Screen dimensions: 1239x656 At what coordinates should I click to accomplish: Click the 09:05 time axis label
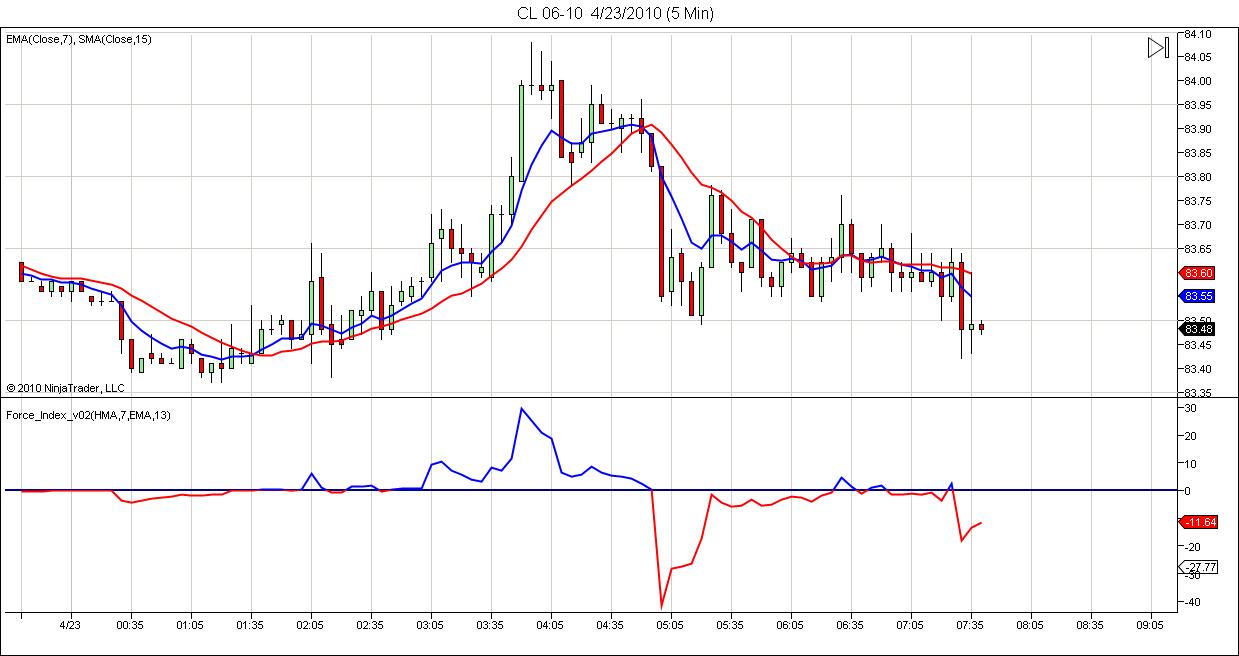click(1150, 625)
